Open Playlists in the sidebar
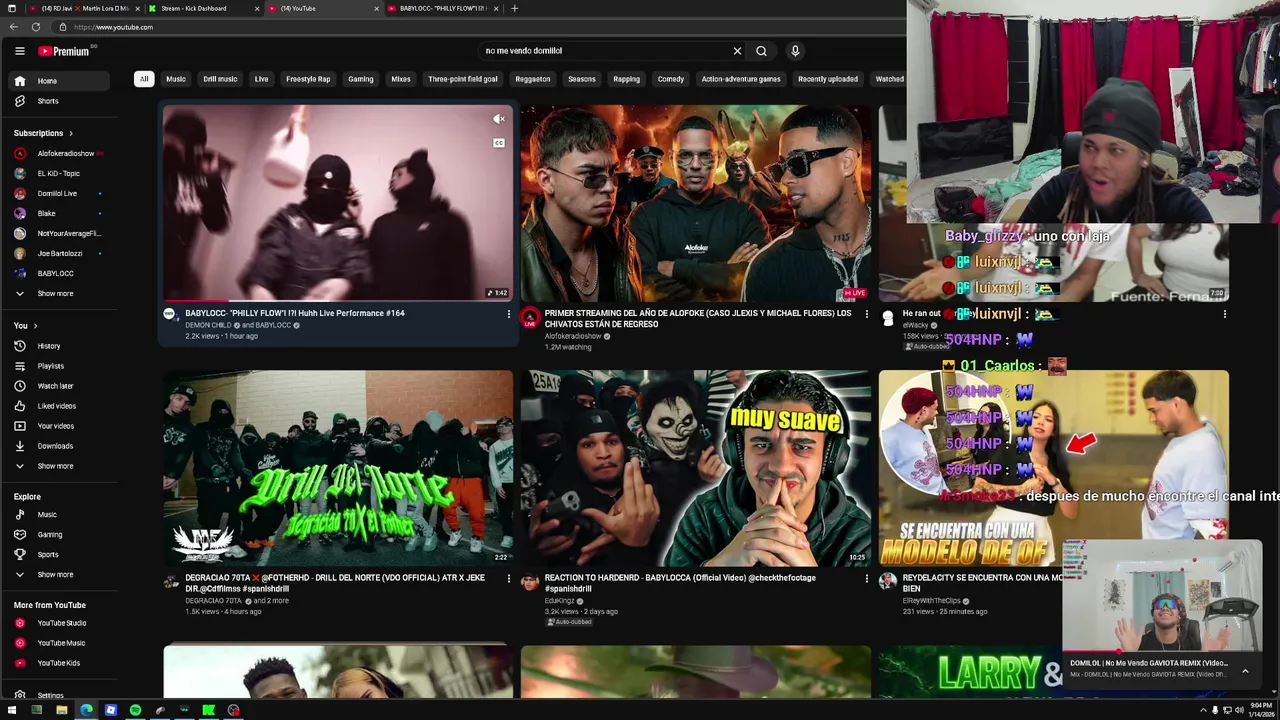Screen dimensions: 1280x720 [59, 366]
